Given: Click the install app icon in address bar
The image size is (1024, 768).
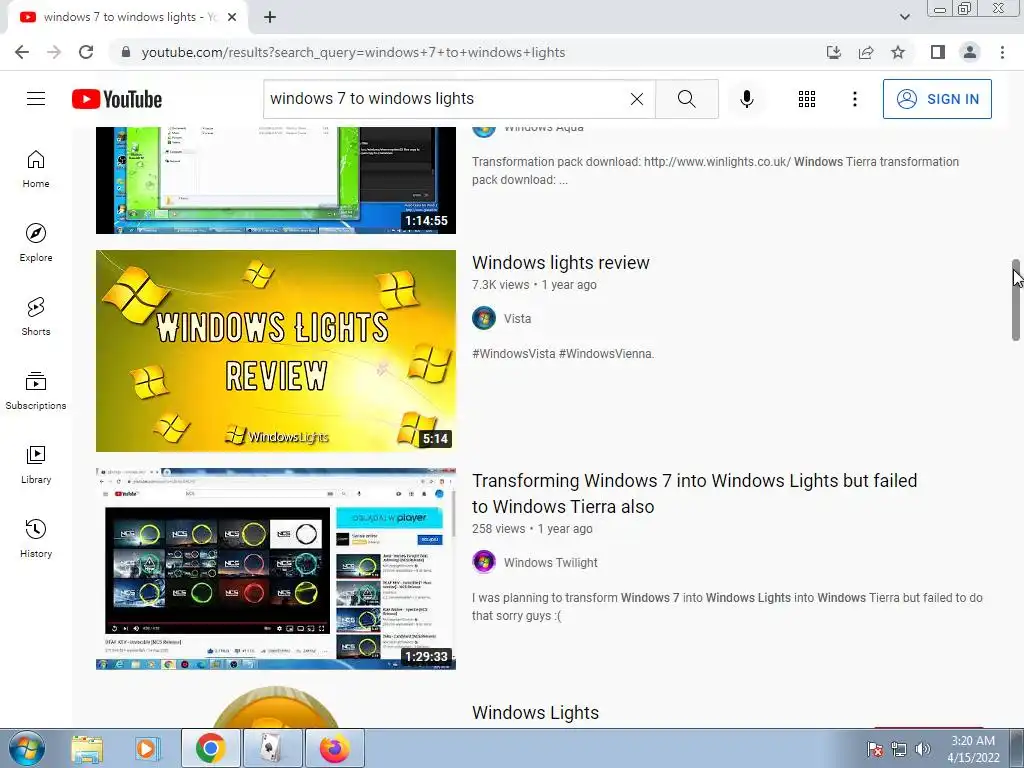Looking at the screenshot, I should point(834,52).
